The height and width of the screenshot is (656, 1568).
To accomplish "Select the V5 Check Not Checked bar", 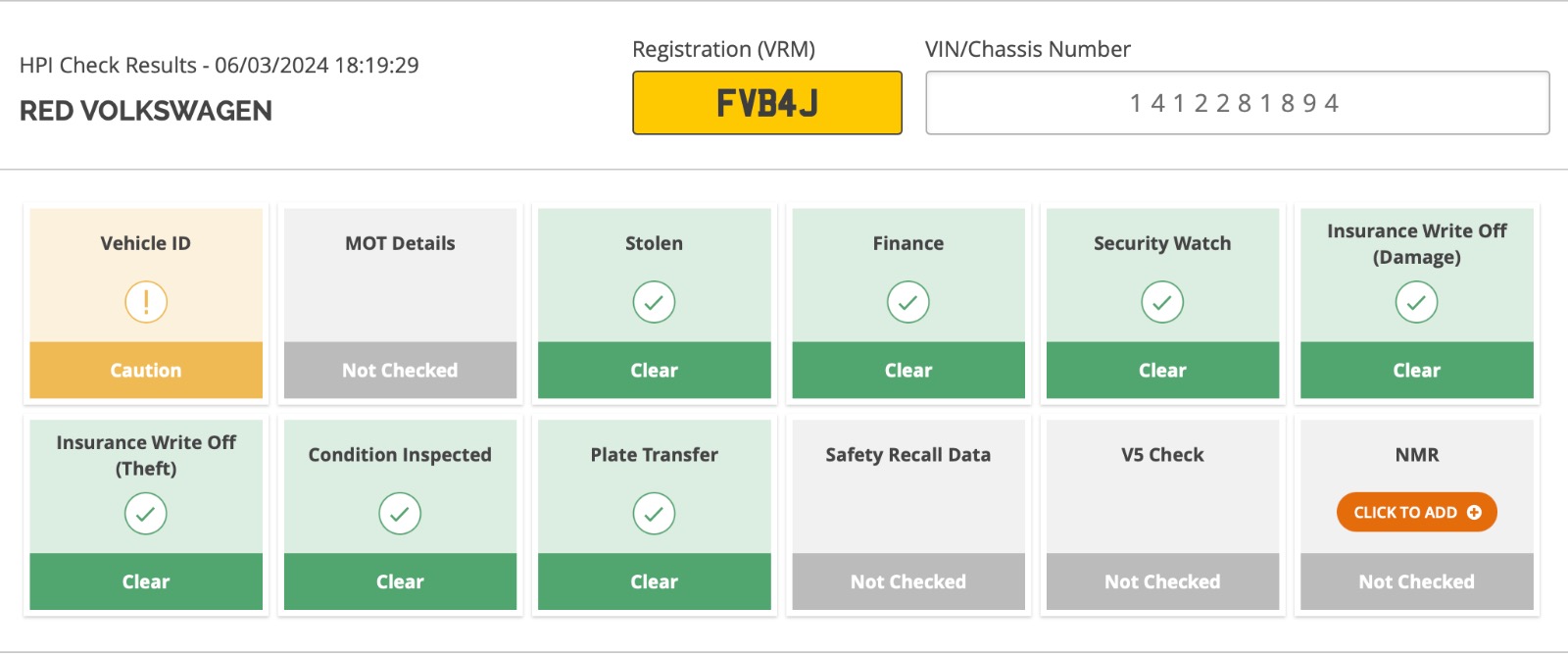I will pos(1162,581).
